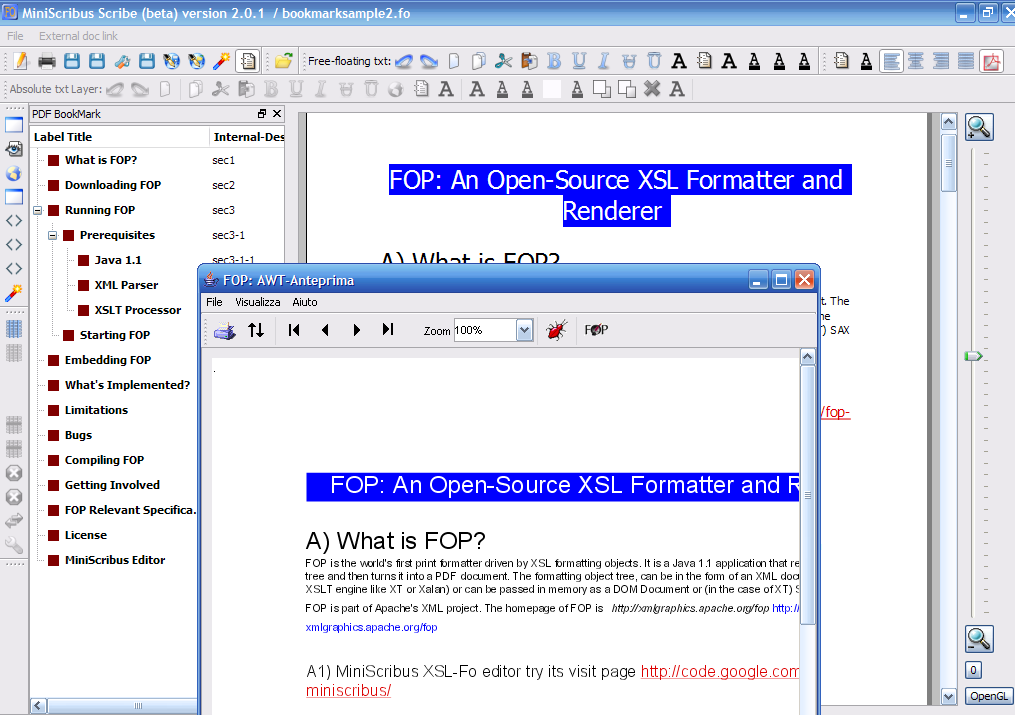1015x715 pixels.
Task: Go to previous page in FOP preview
Action: [x=325, y=330]
